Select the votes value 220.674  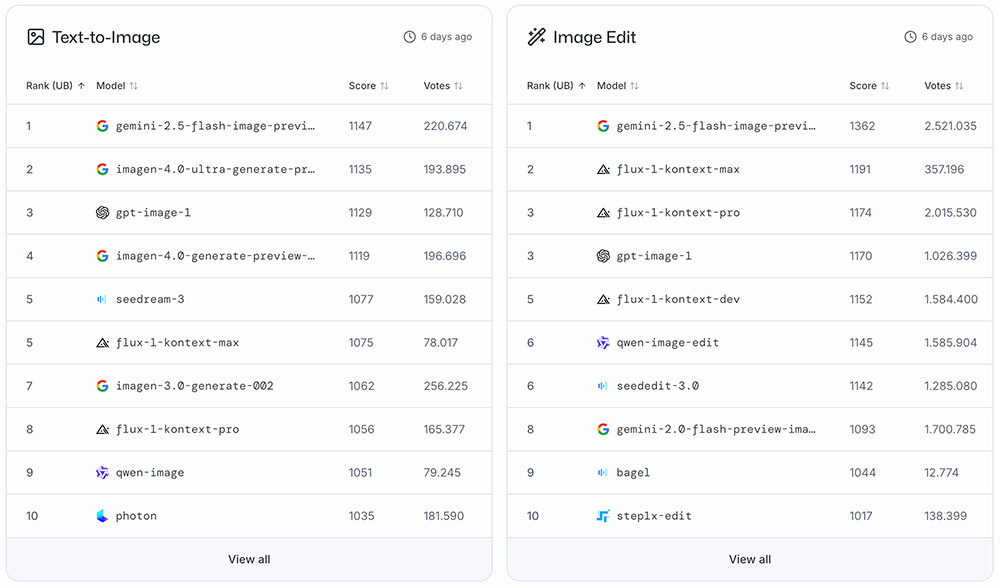tap(446, 126)
